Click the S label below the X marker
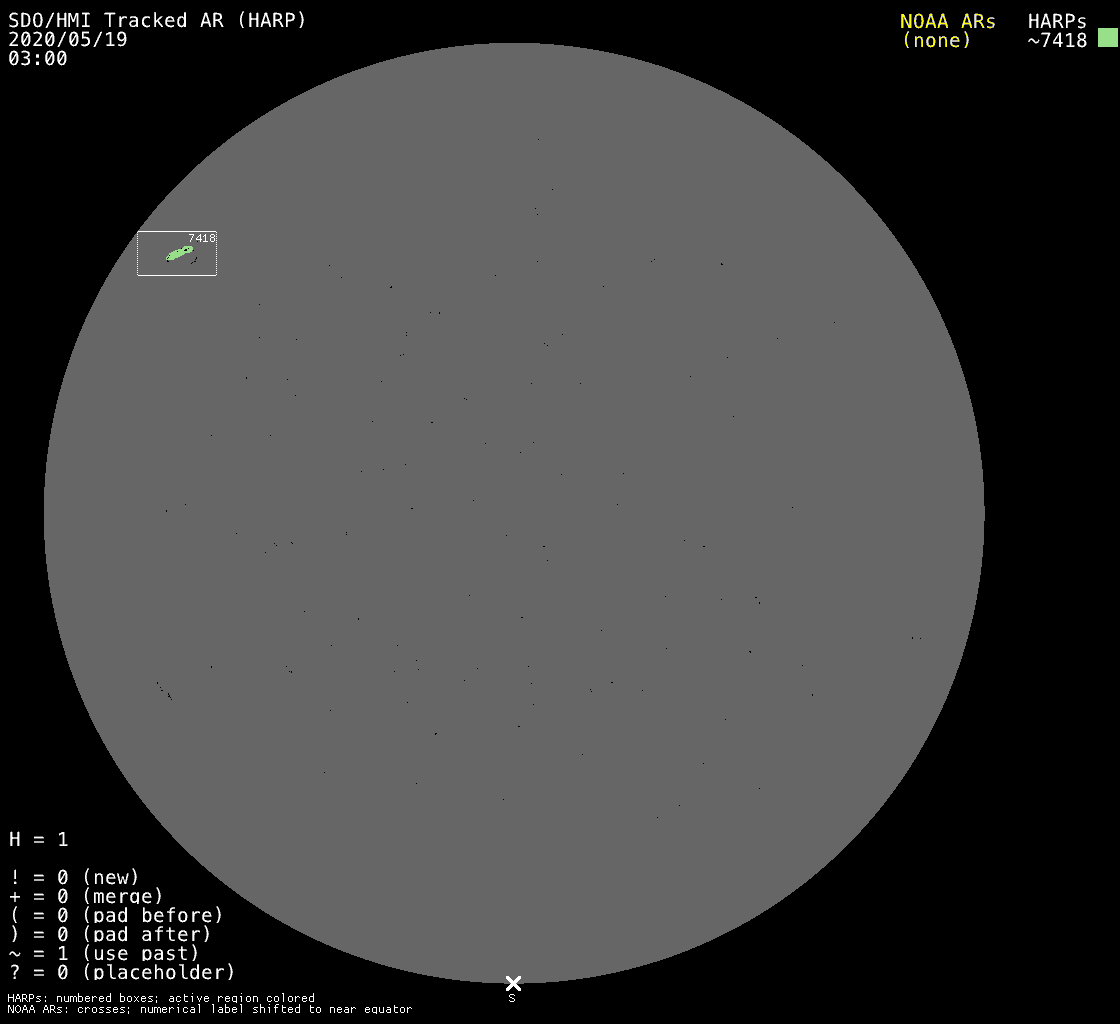Viewport: 1120px width, 1024px height. (512, 998)
